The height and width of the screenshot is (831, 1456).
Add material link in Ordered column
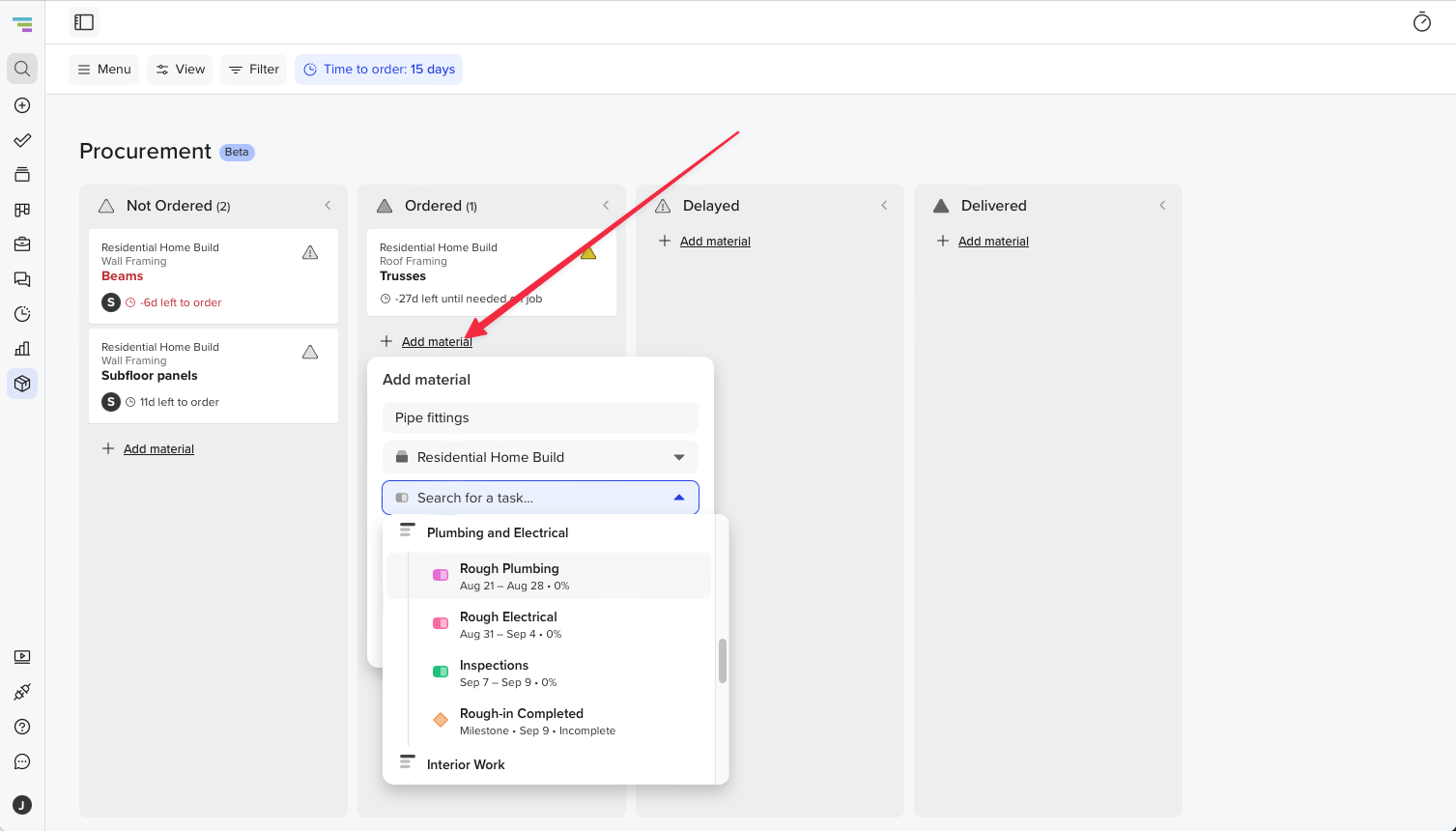tap(437, 341)
